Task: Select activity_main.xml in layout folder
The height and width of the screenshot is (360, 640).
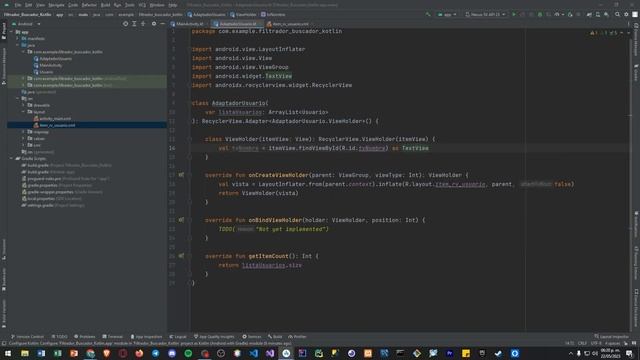Action: pos(55,119)
